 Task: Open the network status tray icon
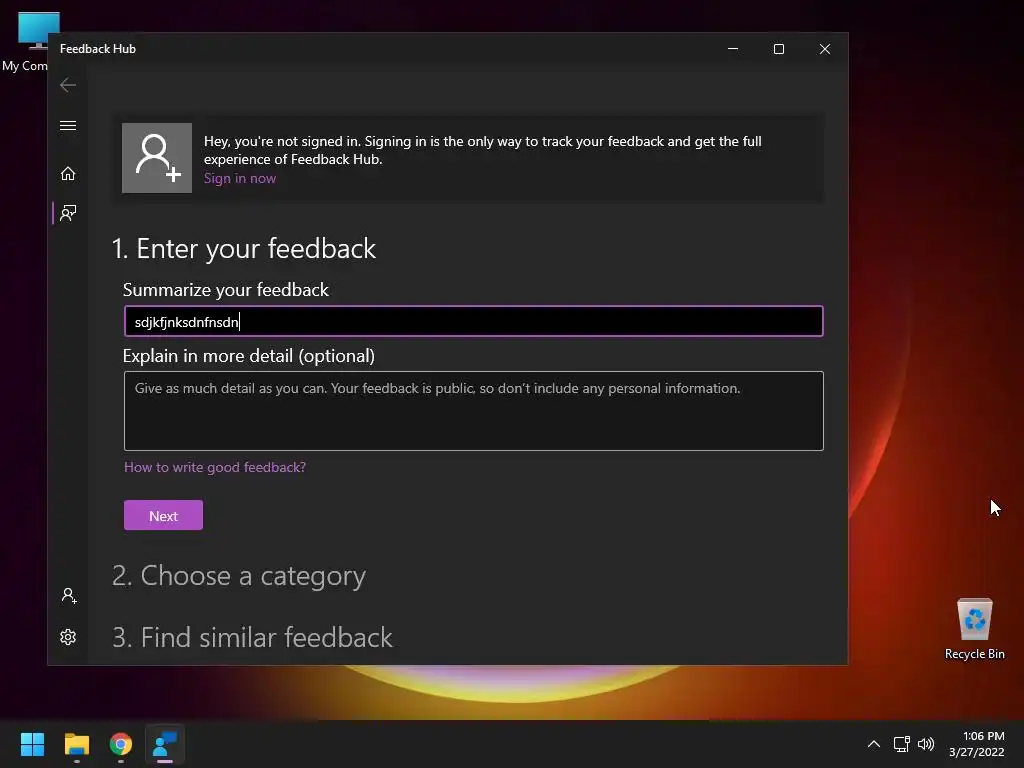pos(902,744)
